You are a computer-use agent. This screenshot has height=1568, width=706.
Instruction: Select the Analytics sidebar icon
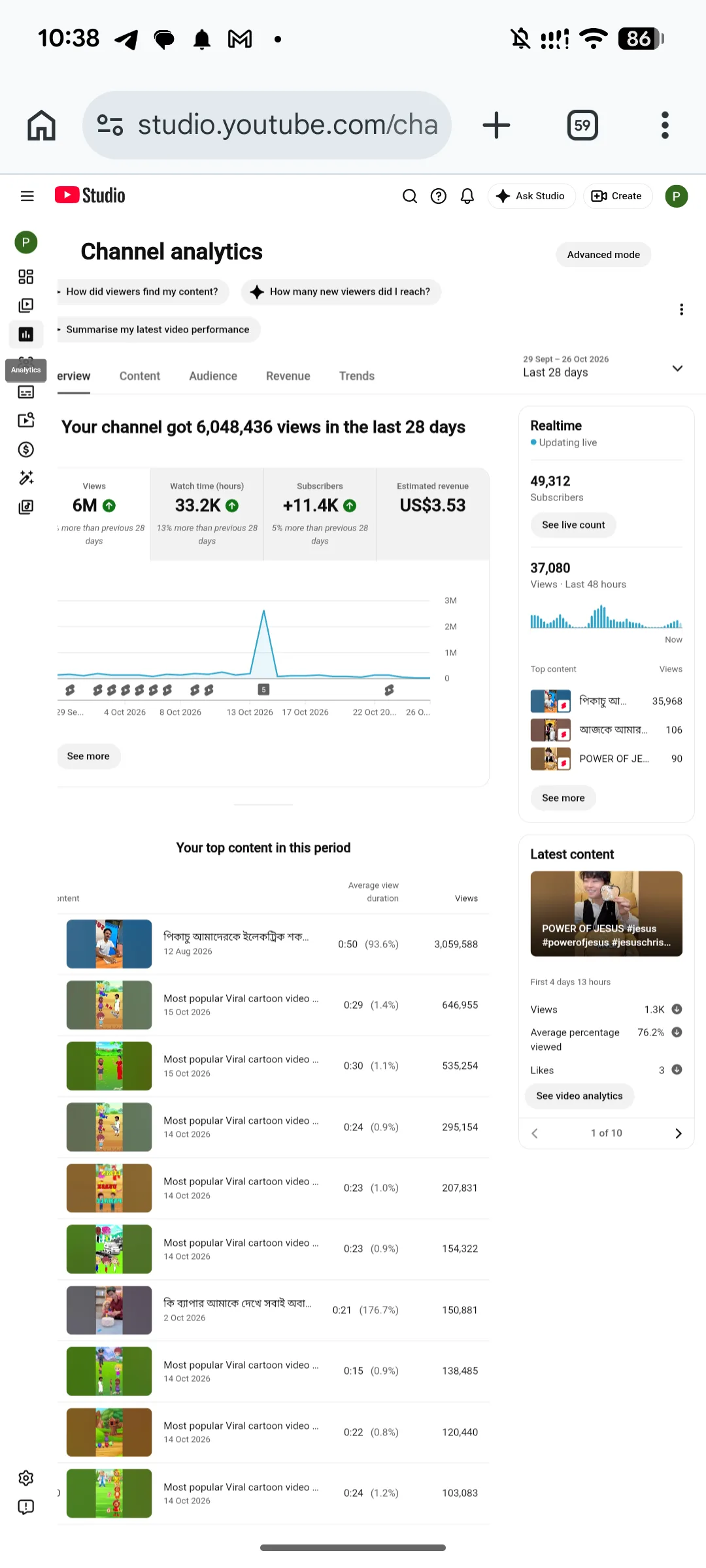tap(26, 335)
